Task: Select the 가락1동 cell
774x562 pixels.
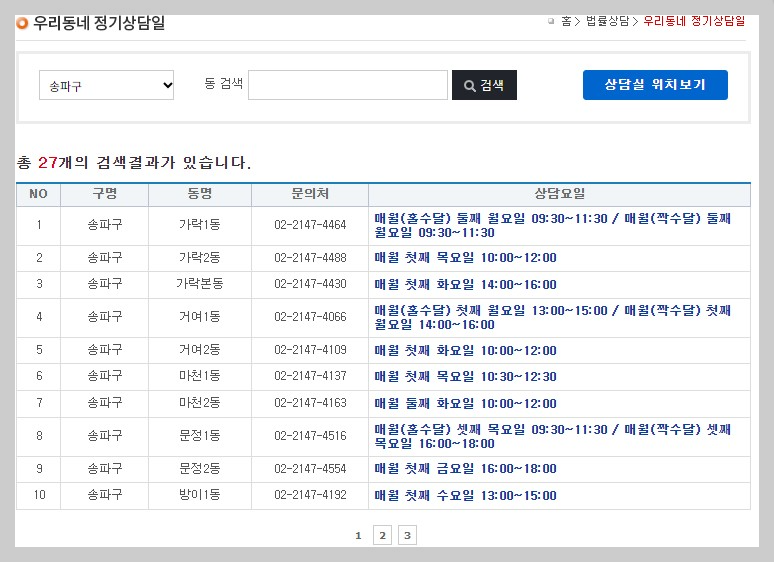Action: [200, 225]
